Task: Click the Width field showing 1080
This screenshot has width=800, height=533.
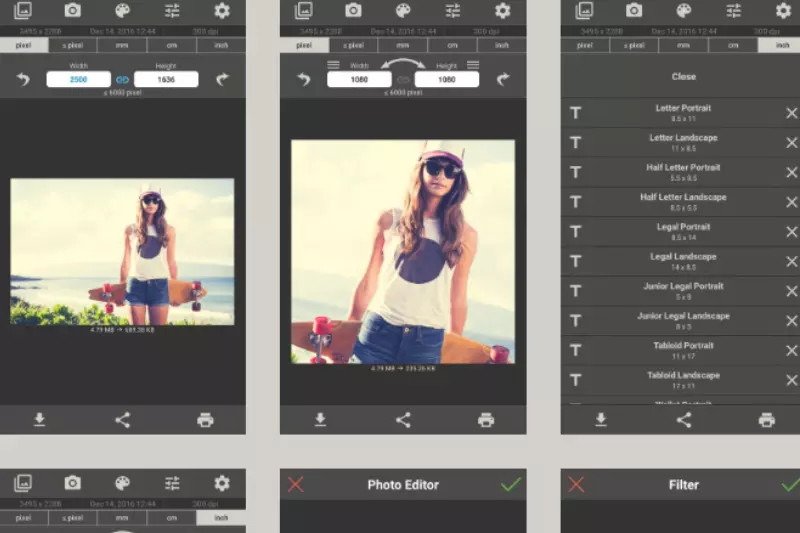Action: [x=359, y=79]
